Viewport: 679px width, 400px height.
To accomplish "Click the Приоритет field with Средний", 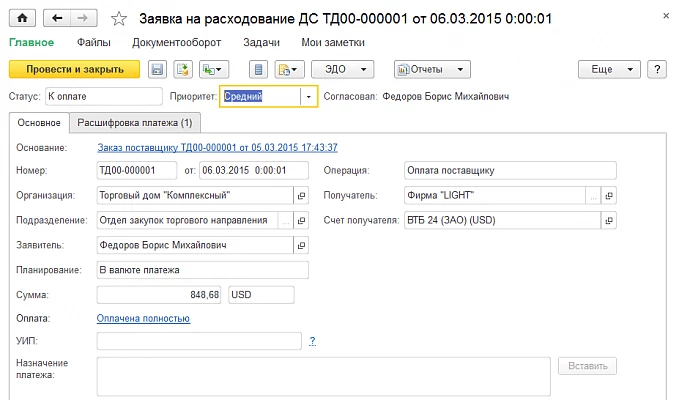I will pos(260,97).
